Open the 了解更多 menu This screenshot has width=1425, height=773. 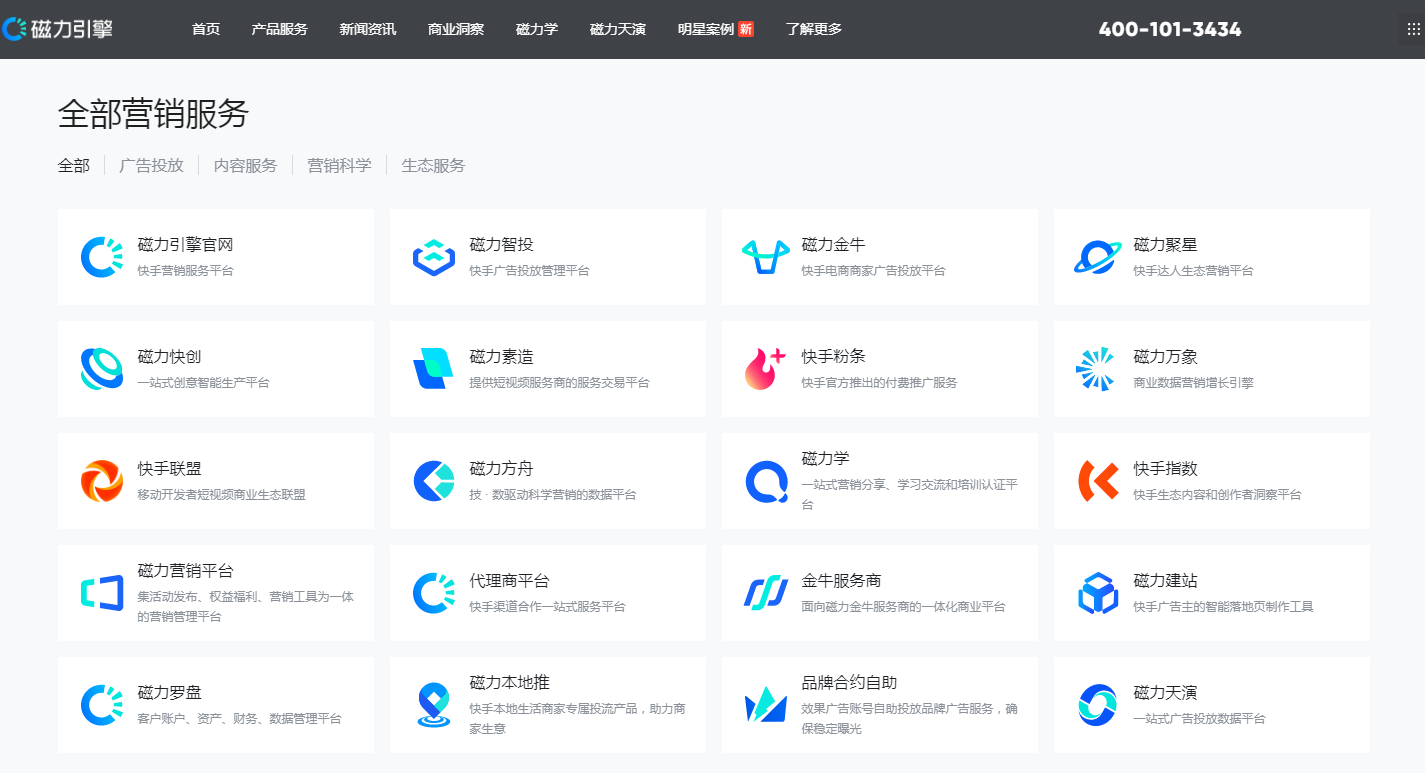pyautogui.click(x=813, y=29)
